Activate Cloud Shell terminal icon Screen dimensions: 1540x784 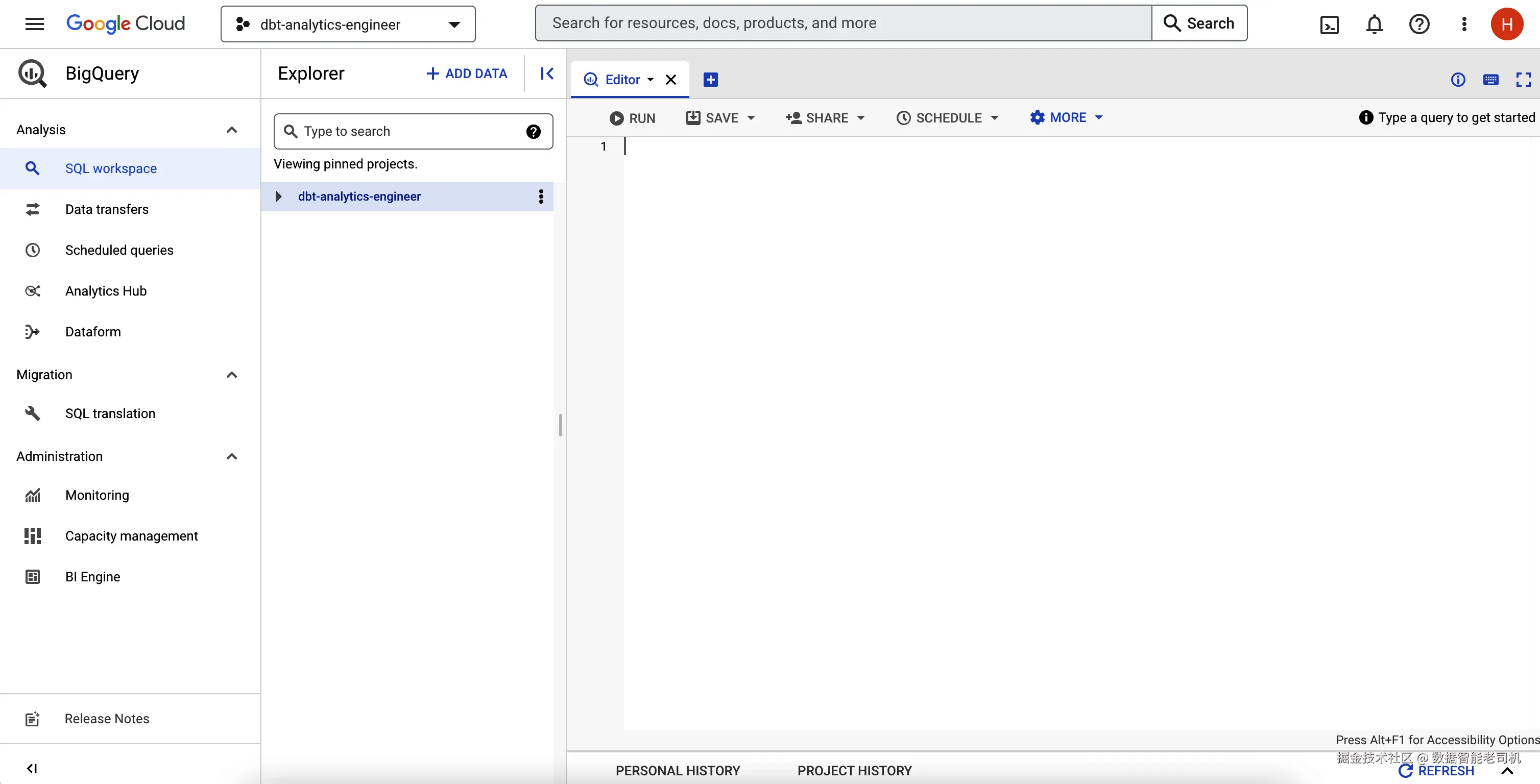1330,24
